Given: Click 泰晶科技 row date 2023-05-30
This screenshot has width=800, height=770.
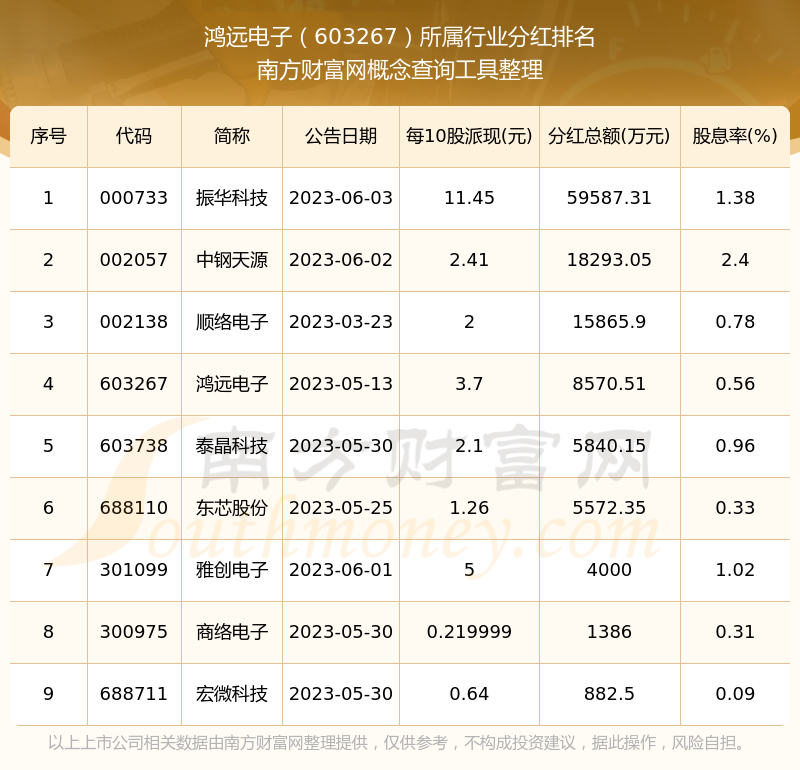Looking at the screenshot, I should tap(341, 446).
